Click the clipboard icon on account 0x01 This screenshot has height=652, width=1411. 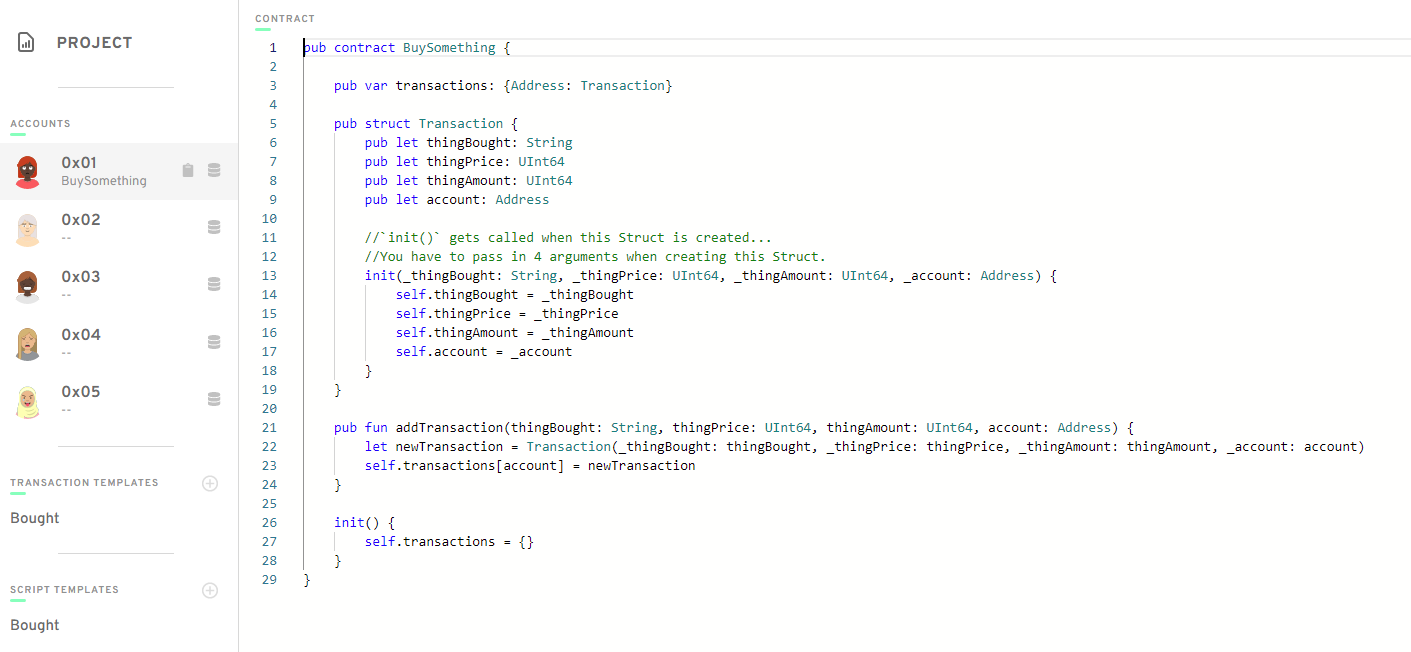pos(188,171)
